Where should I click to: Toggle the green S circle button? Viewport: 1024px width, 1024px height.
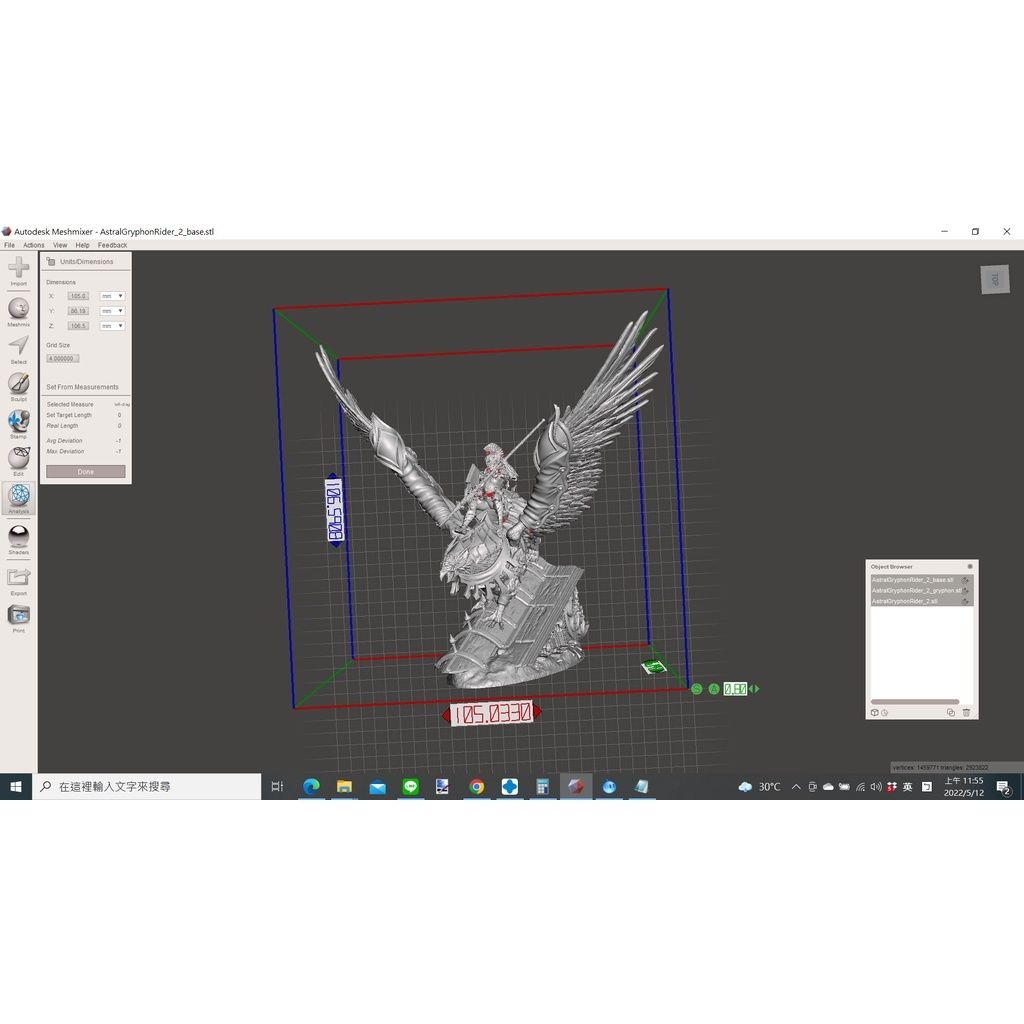click(696, 689)
